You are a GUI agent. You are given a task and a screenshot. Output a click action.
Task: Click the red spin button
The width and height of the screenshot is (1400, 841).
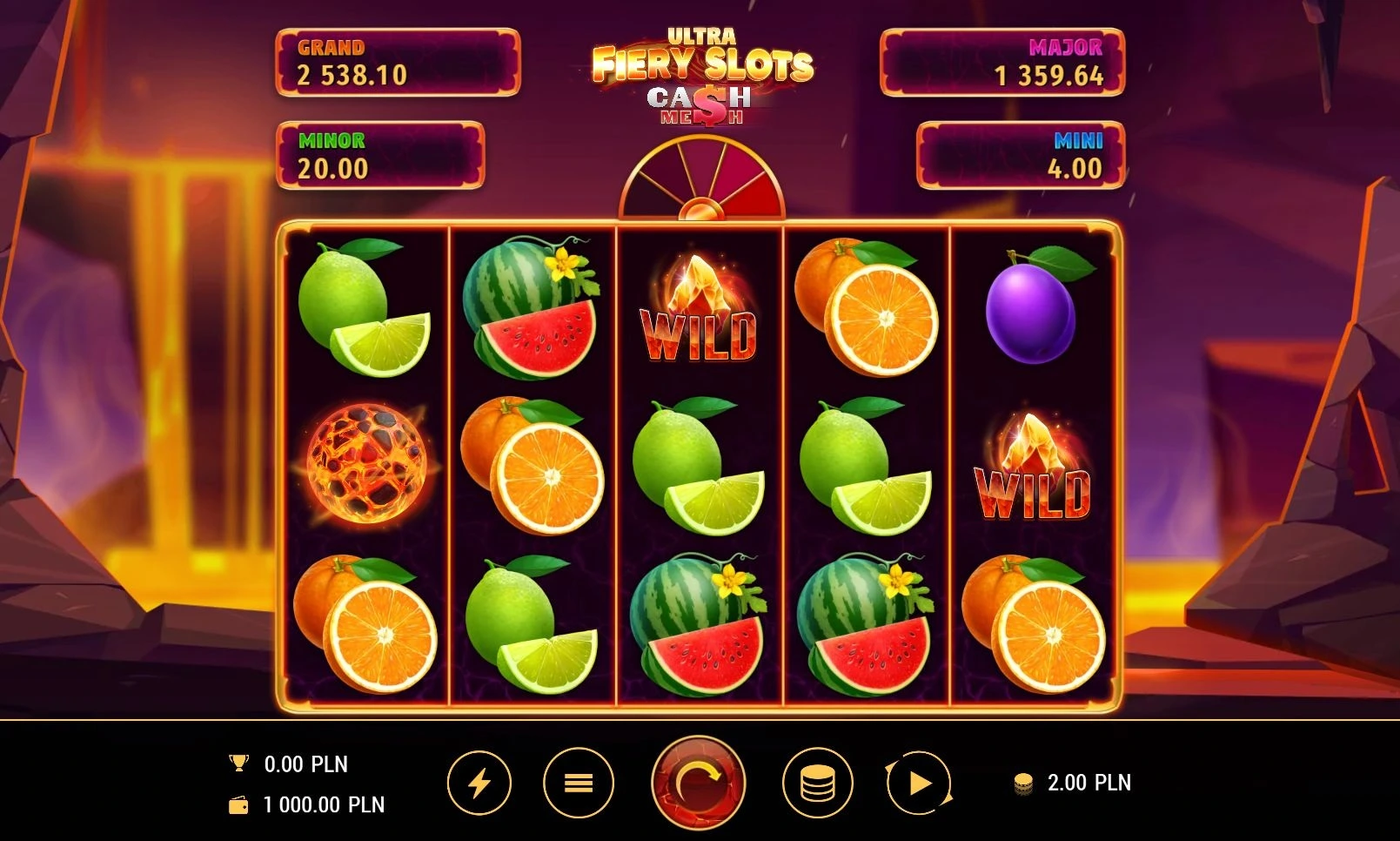pos(698,783)
